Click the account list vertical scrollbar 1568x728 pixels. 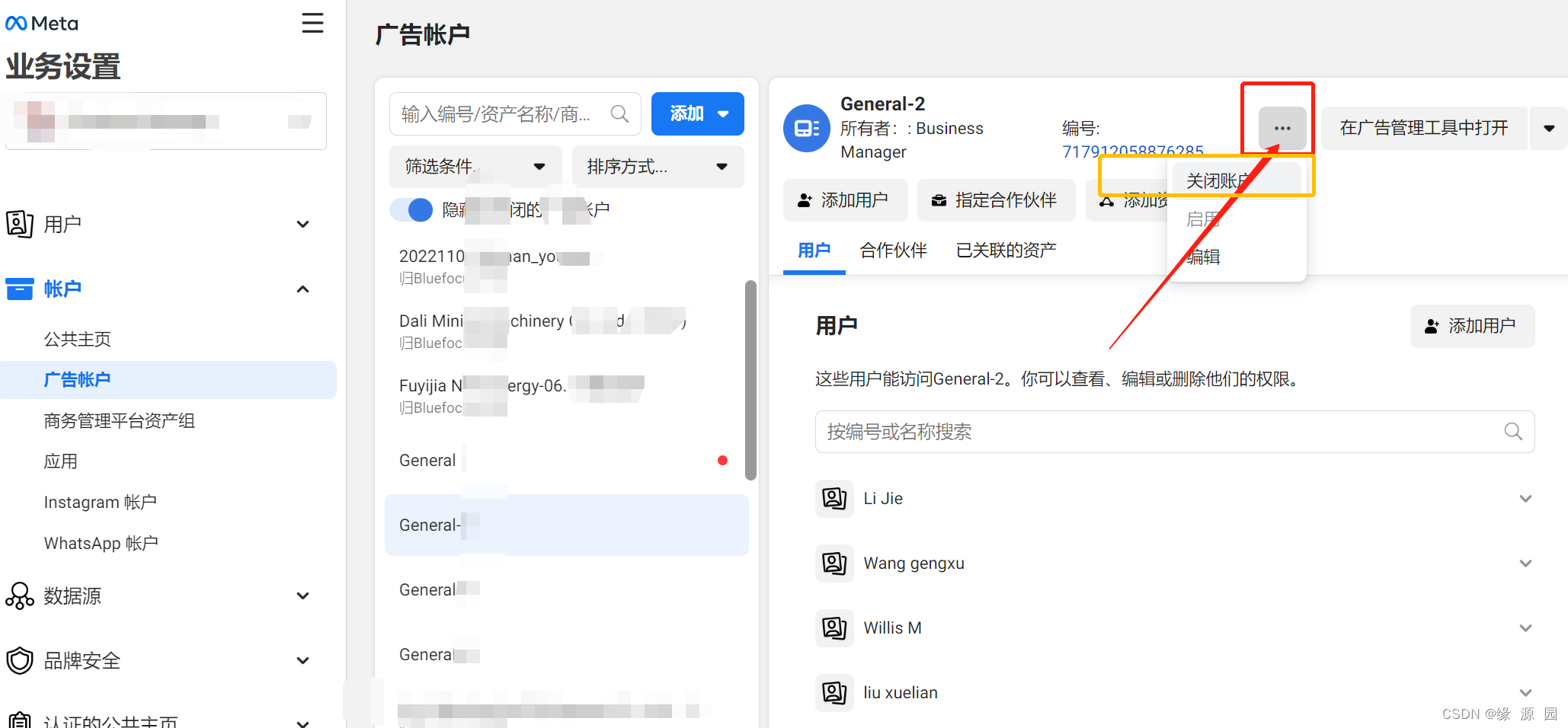[750, 380]
